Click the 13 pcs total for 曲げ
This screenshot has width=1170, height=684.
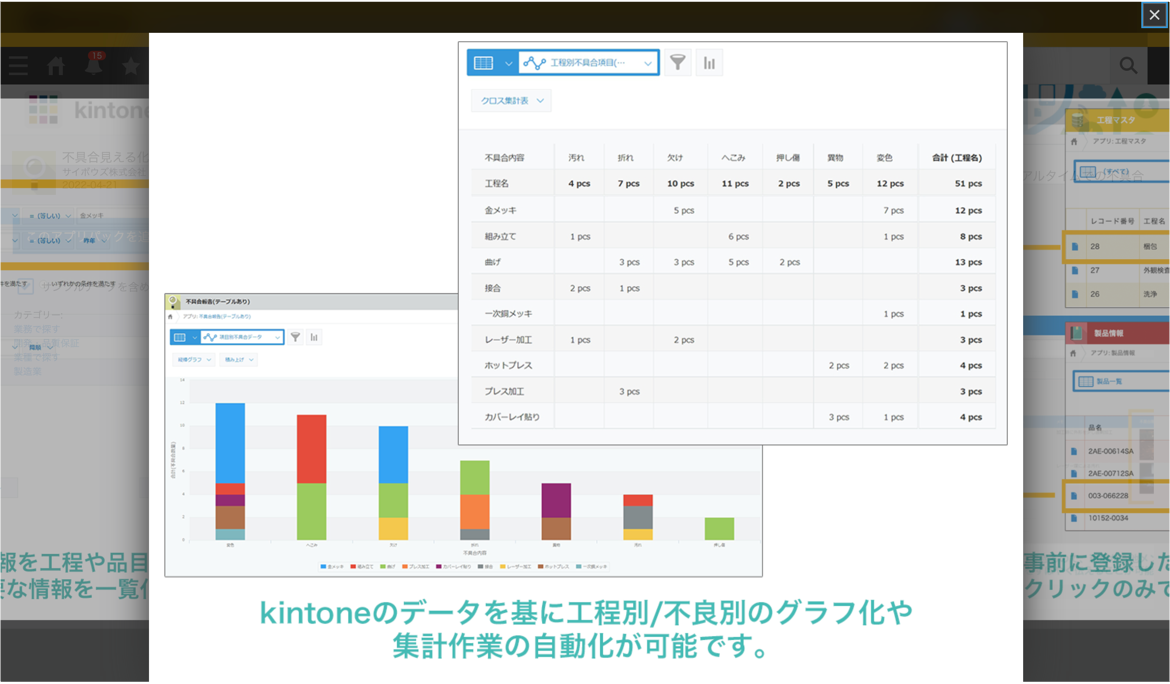pyautogui.click(x=969, y=263)
